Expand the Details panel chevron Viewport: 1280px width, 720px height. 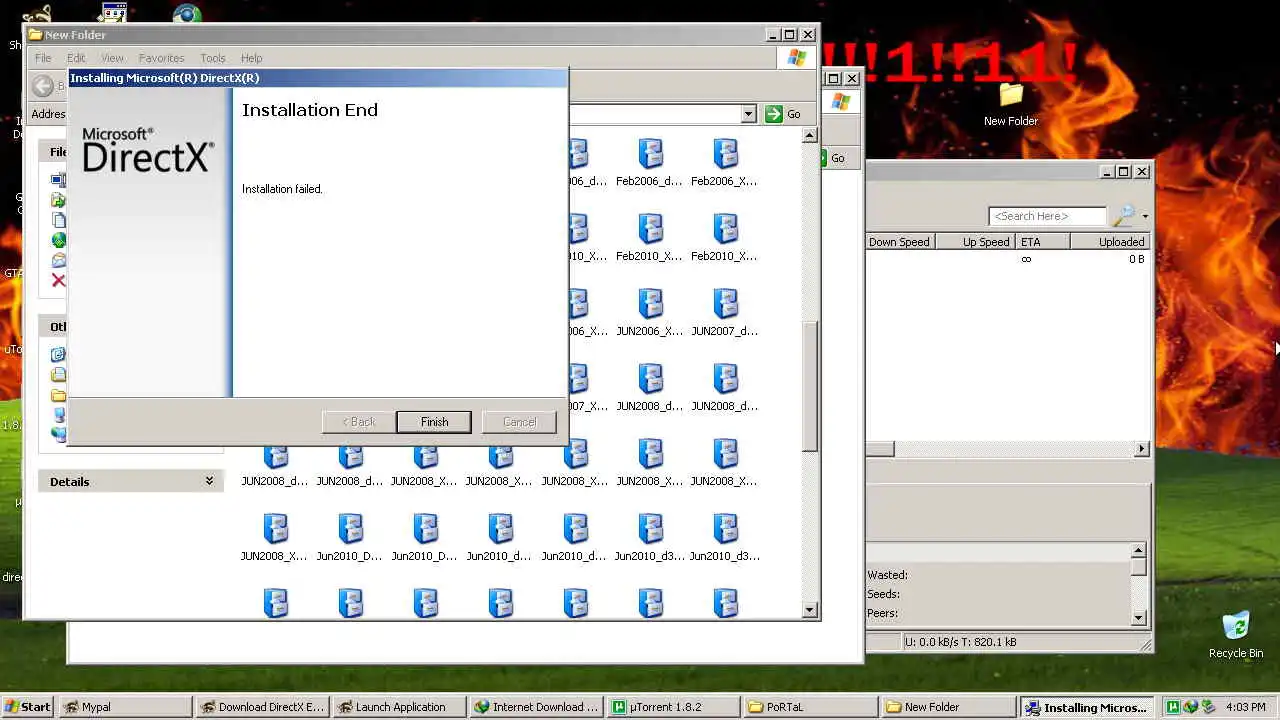(209, 481)
